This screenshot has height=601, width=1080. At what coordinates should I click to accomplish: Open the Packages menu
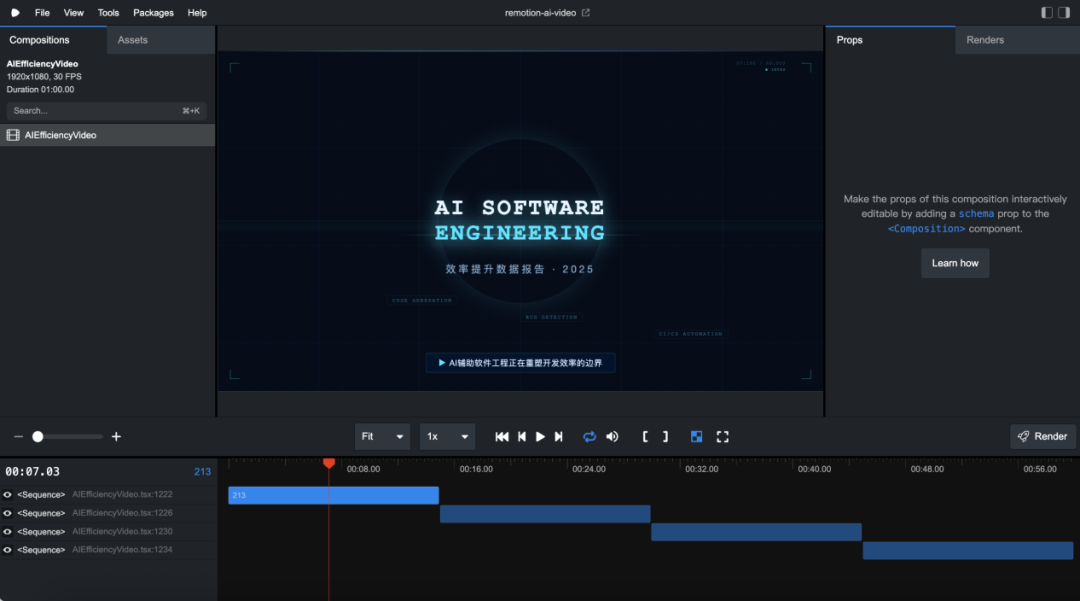coord(153,13)
